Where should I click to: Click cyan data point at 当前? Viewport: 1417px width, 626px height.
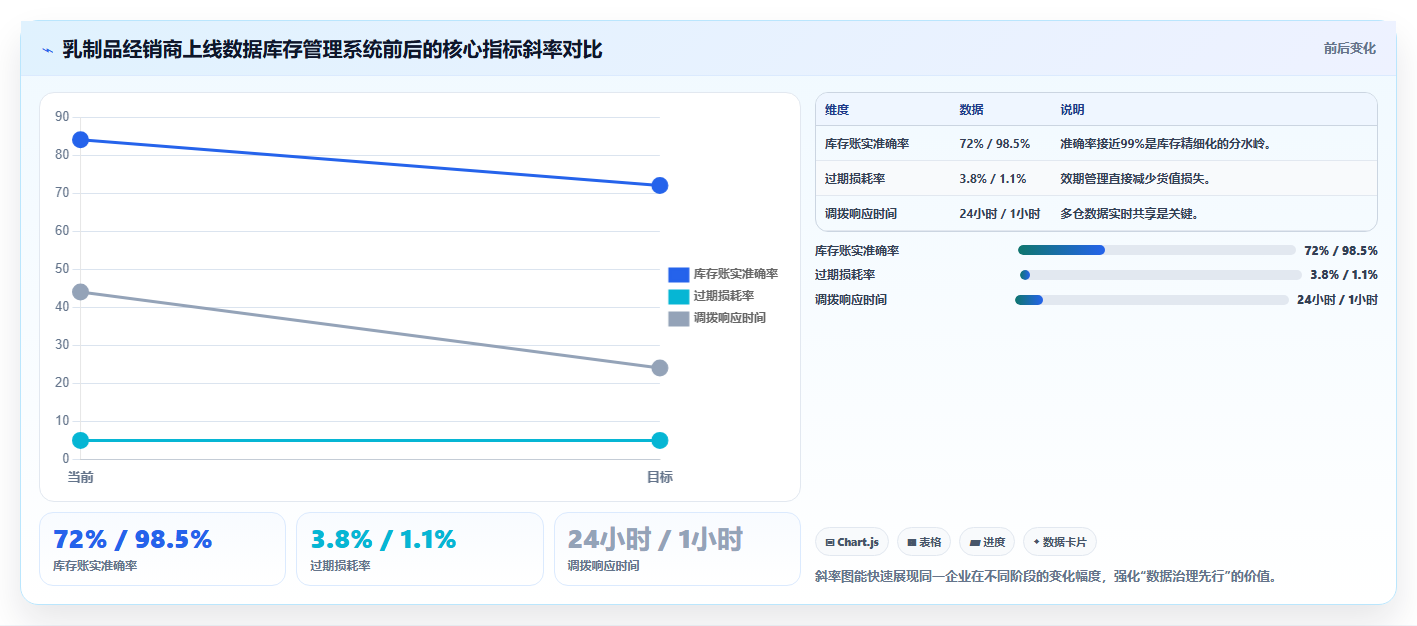tap(81, 440)
